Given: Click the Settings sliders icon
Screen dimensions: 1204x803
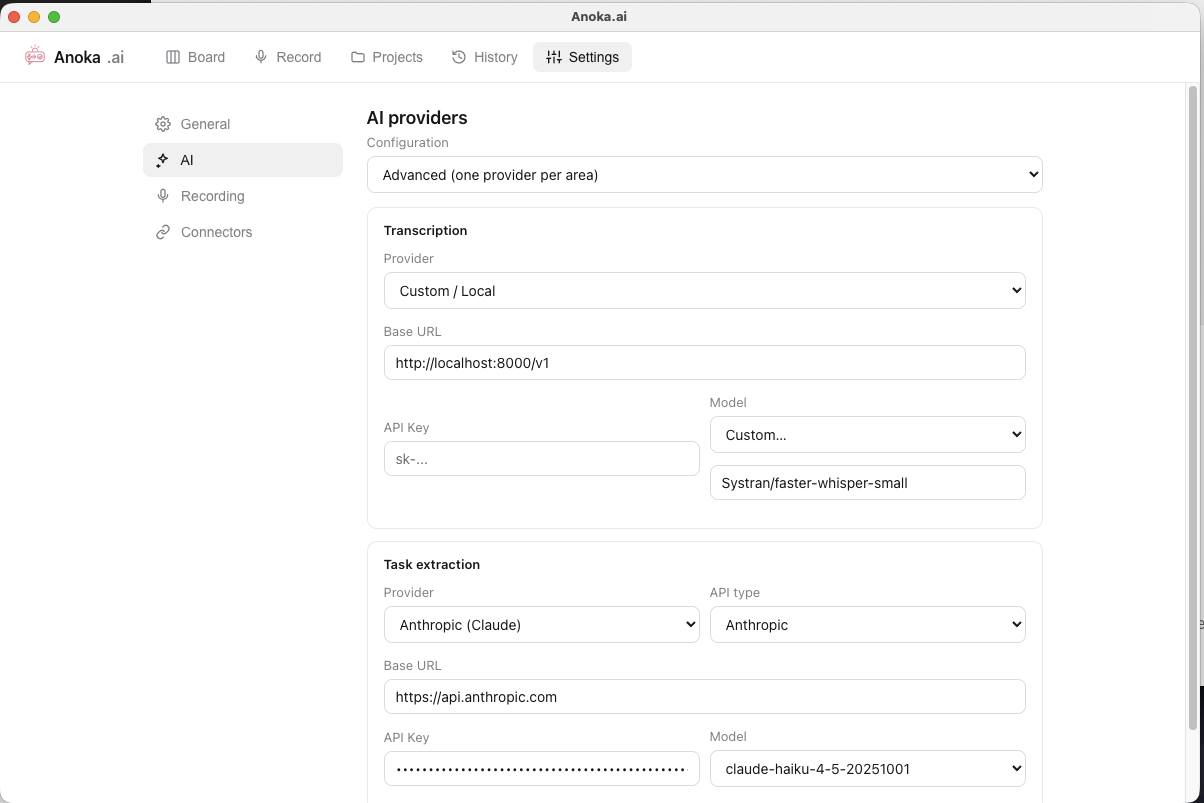Looking at the screenshot, I should tap(554, 57).
